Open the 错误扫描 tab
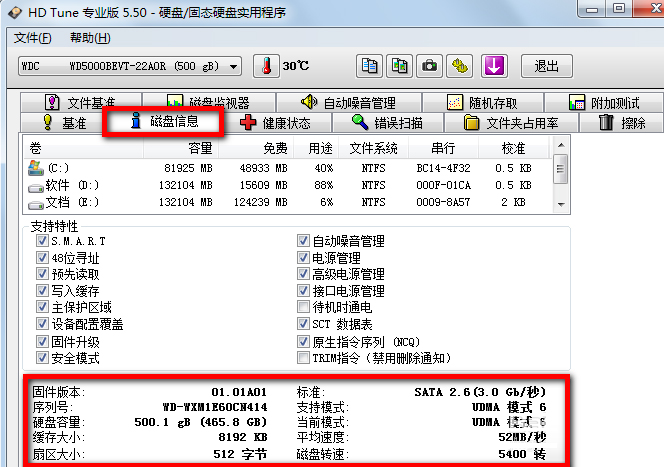 (387, 123)
